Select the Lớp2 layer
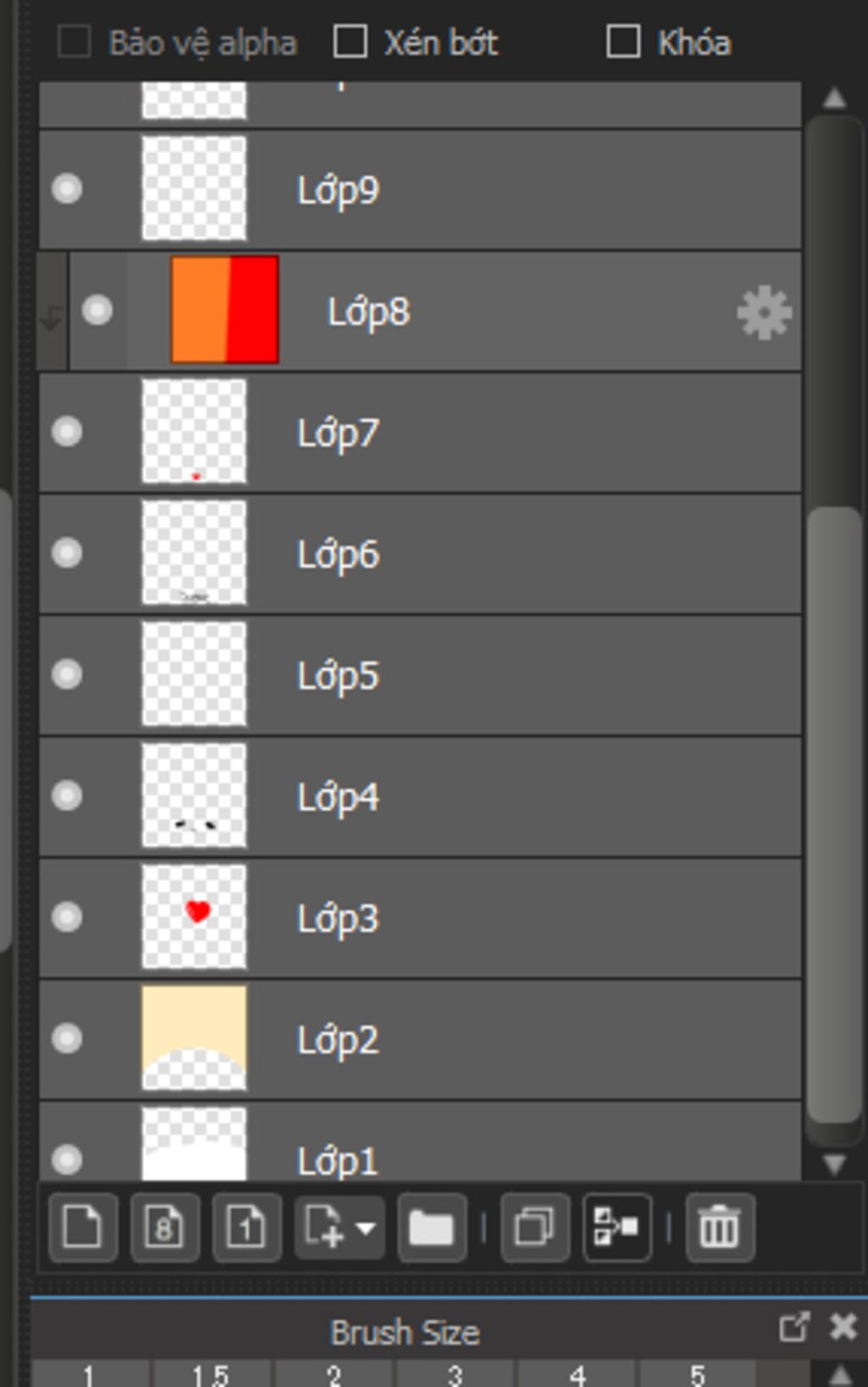This screenshot has height=1387, width=868. coord(509,1039)
